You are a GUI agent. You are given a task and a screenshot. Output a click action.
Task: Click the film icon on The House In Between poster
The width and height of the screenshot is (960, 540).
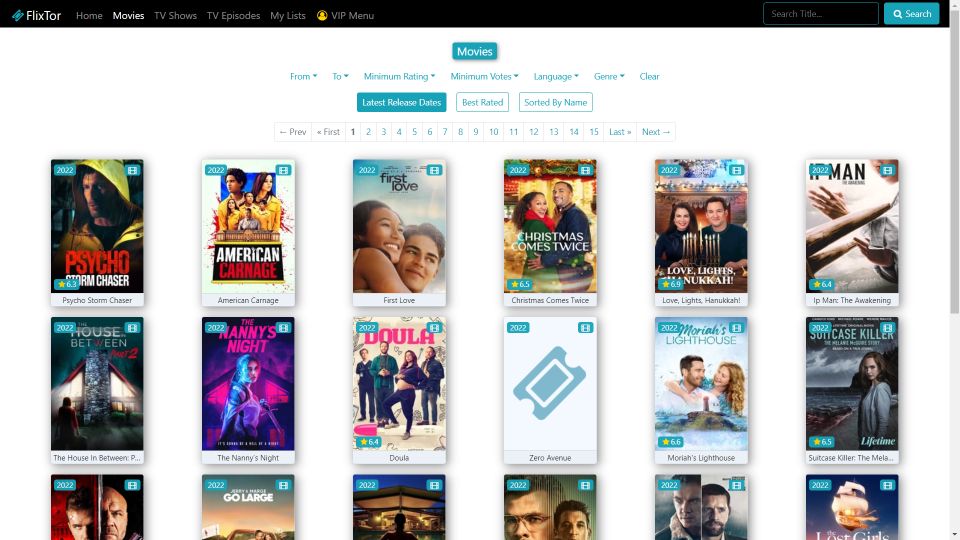(132, 328)
